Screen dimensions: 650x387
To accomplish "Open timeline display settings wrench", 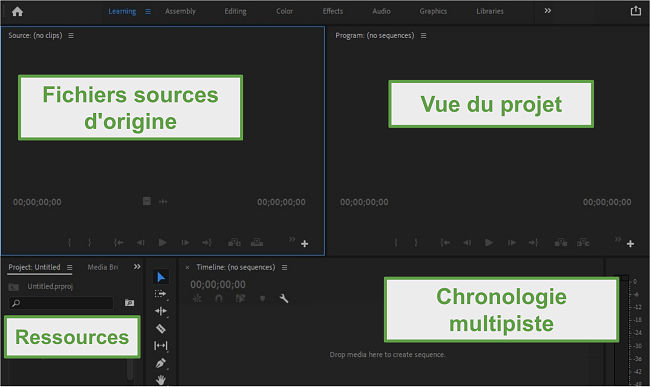I will [284, 298].
